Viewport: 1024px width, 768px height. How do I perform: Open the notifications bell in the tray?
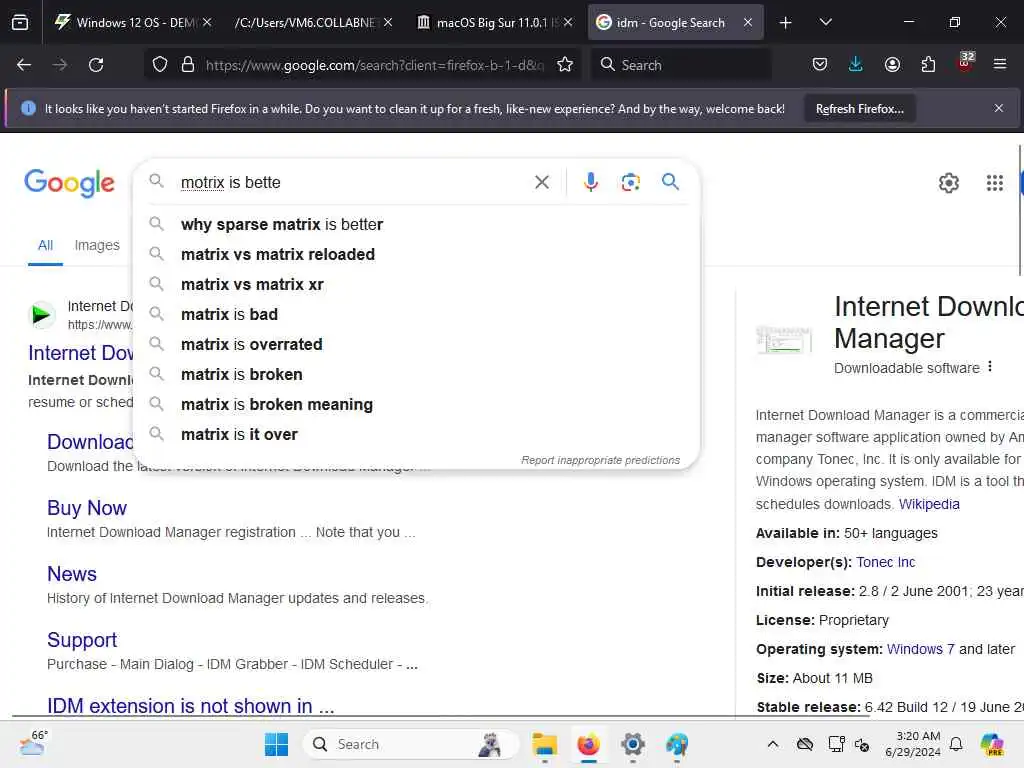click(x=956, y=744)
